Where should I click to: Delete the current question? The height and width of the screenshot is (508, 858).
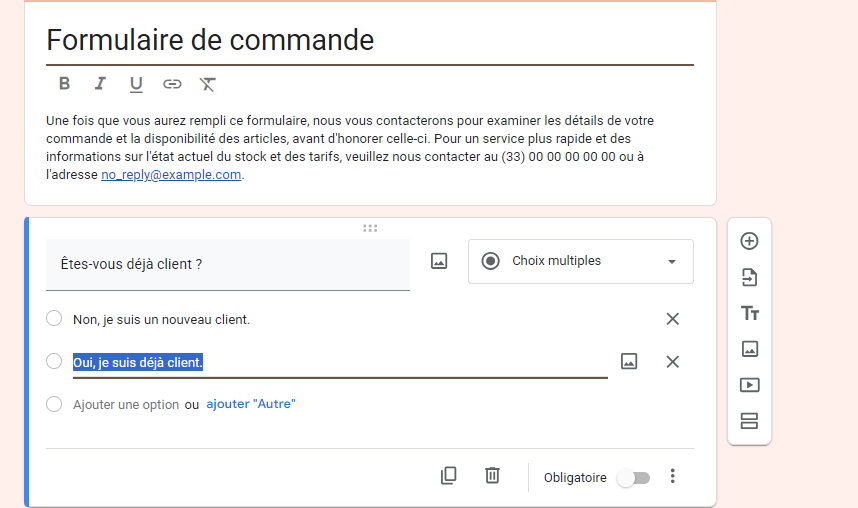pos(492,476)
